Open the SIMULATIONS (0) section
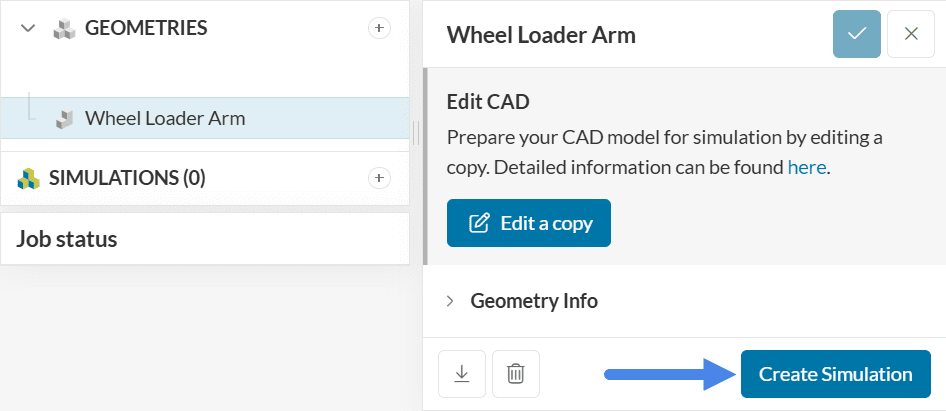946x411 pixels. [x=127, y=178]
